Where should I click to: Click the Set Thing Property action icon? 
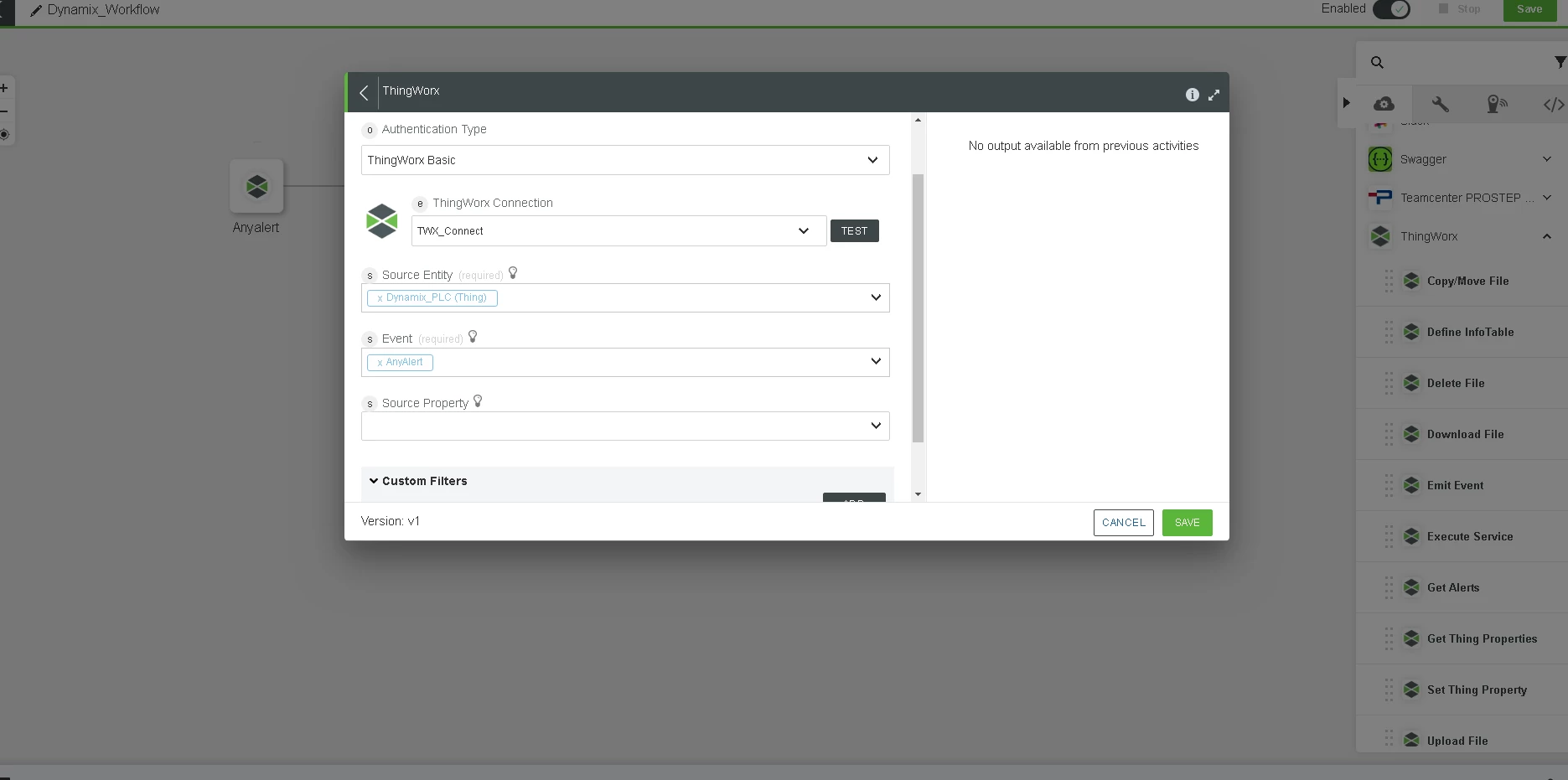(1411, 690)
